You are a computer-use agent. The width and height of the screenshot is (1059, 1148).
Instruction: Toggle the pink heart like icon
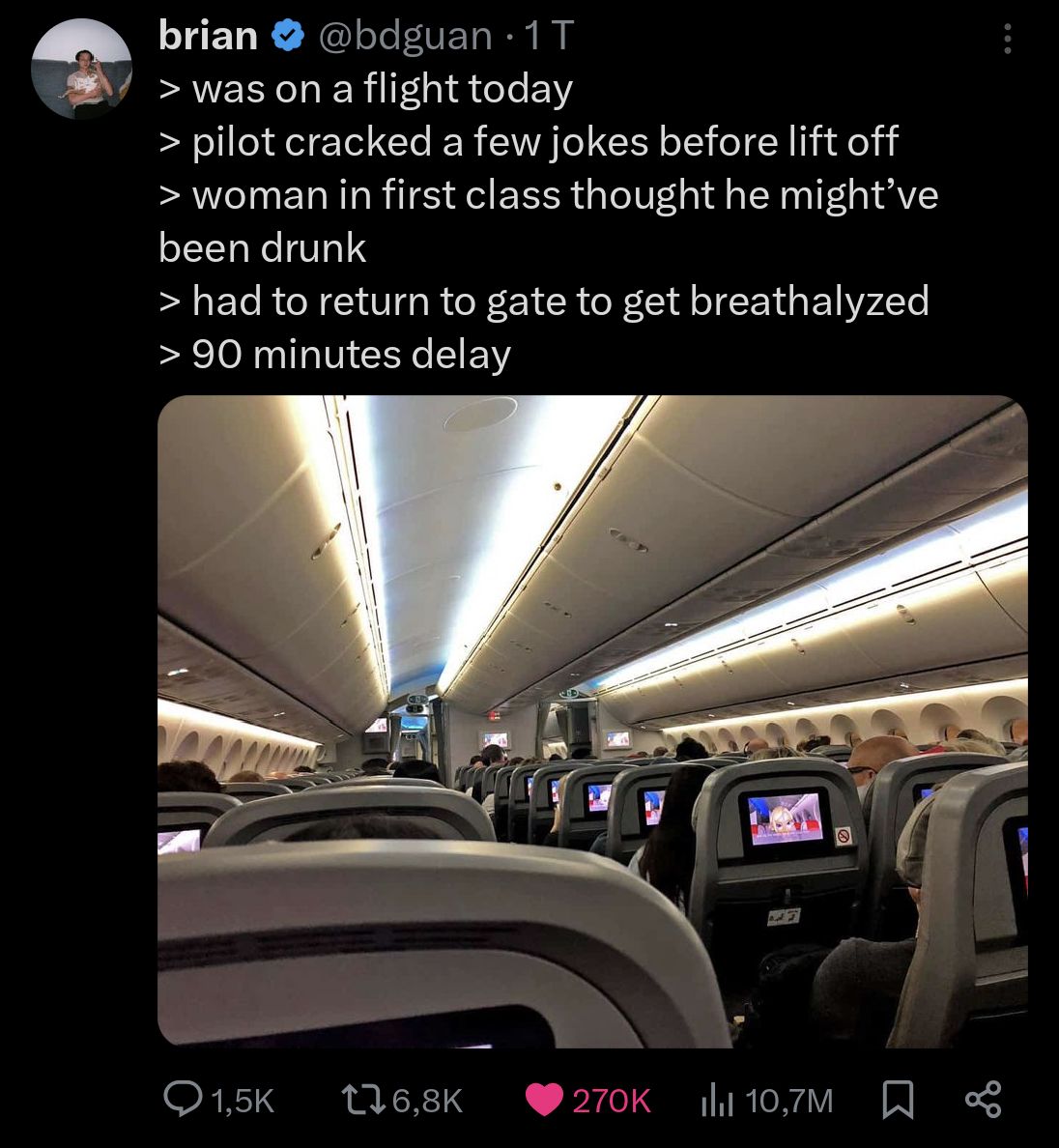[x=545, y=1100]
